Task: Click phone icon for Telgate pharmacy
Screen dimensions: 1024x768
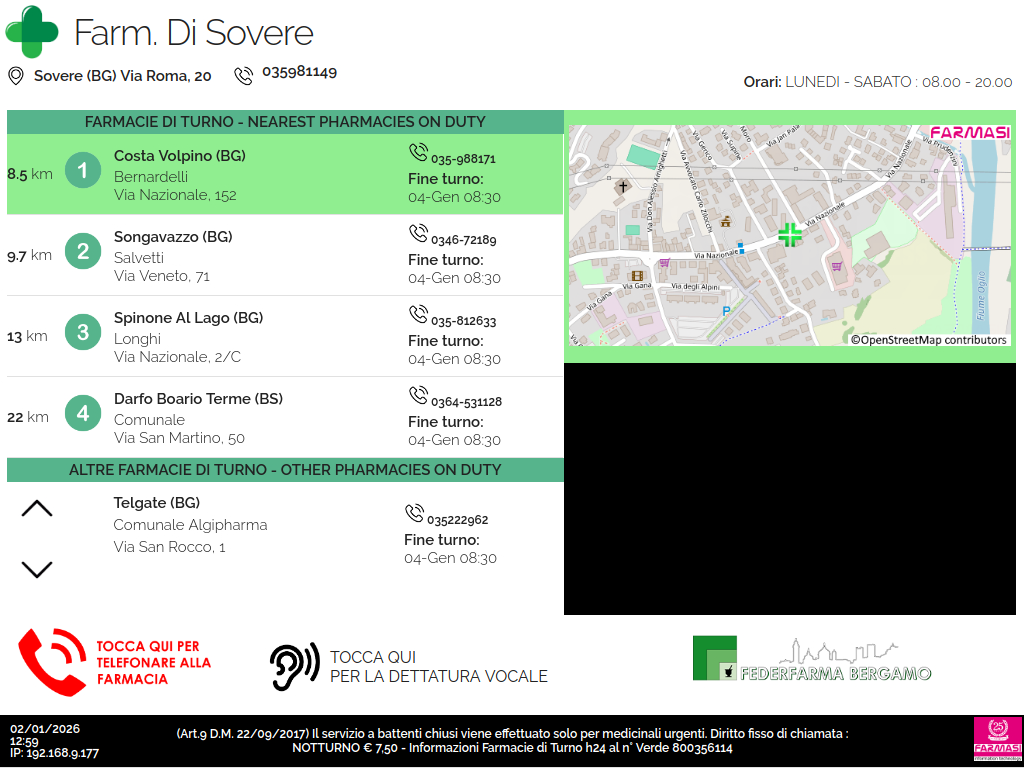Action: click(x=414, y=513)
